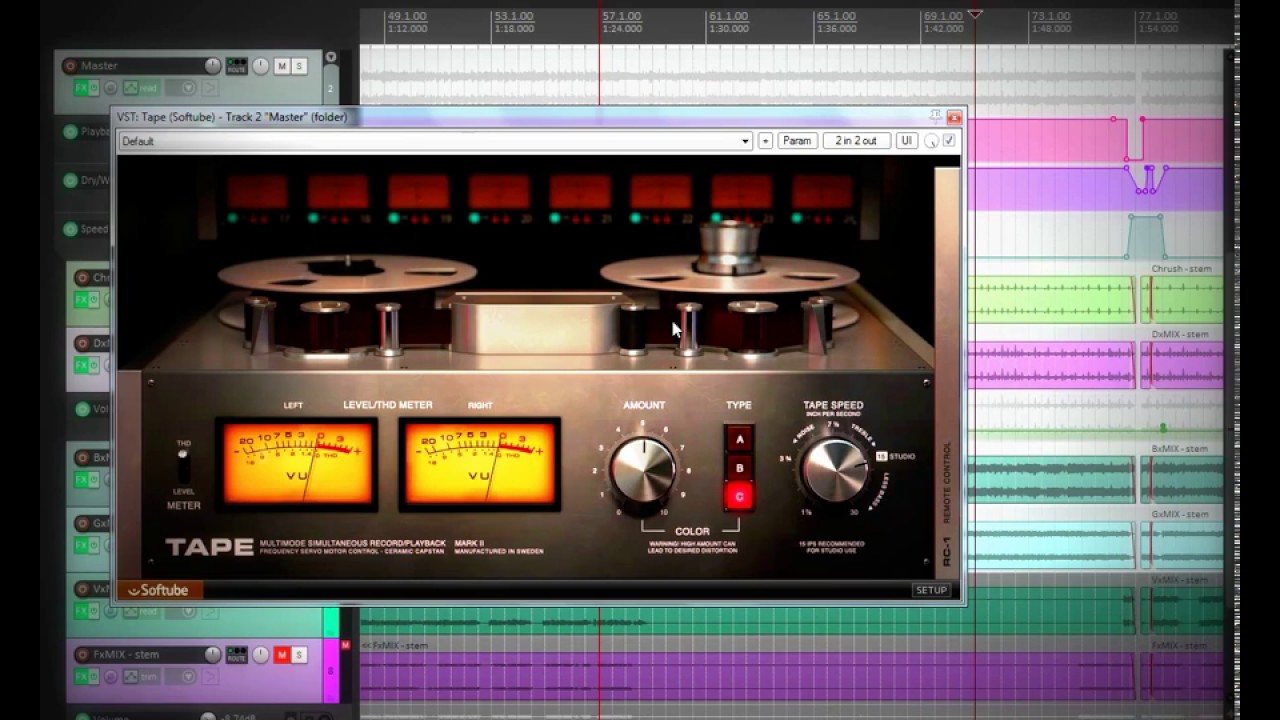This screenshot has height=720, width=1280.
Task: Close the Tape plugin window
Action: pos(953,117)
